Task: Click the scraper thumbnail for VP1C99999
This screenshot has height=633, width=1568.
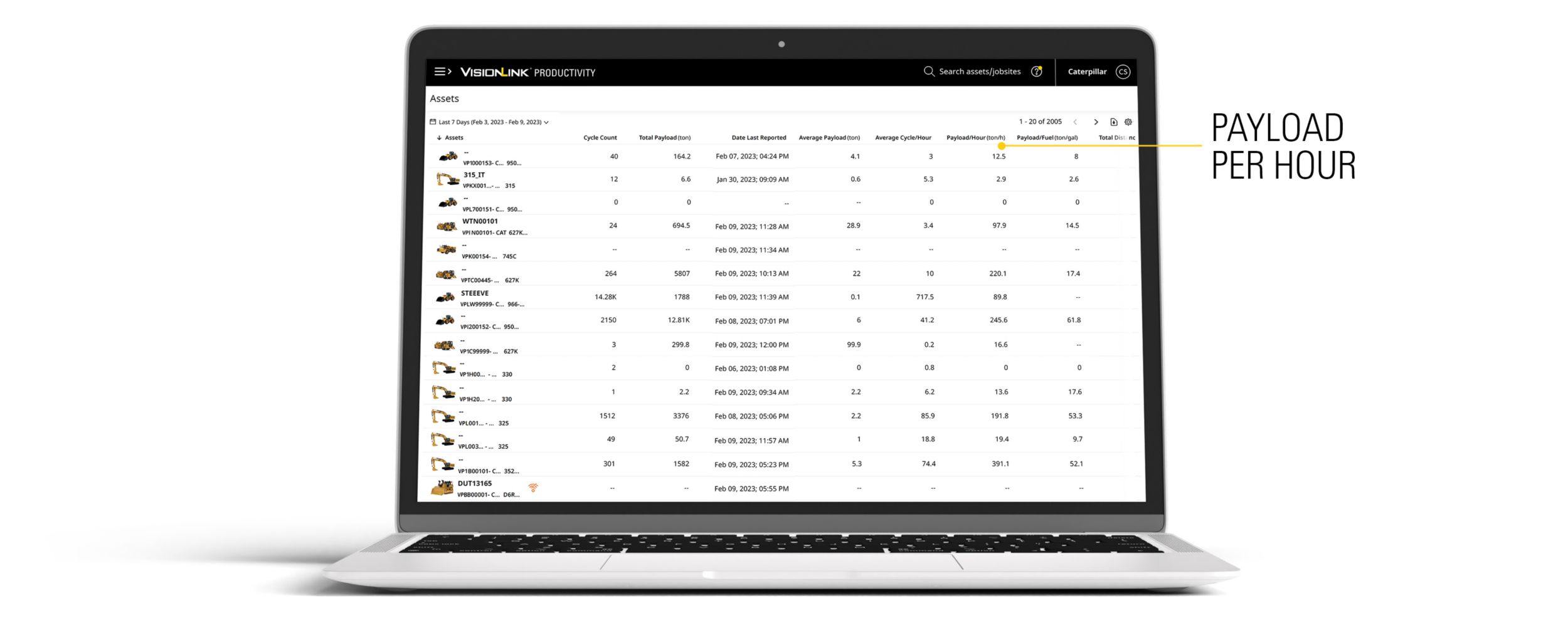Action: click(x=445, y=345)
